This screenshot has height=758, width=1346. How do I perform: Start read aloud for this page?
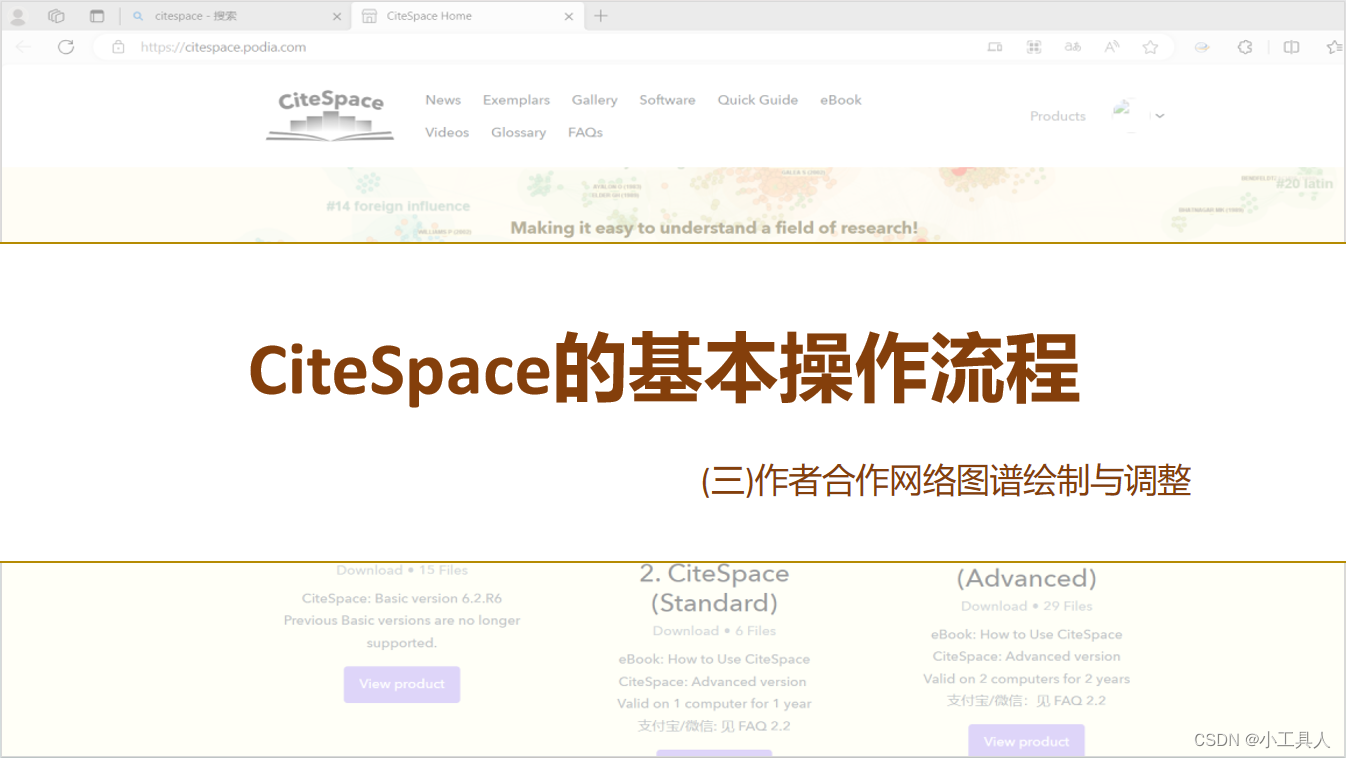tap(1111, 46)
